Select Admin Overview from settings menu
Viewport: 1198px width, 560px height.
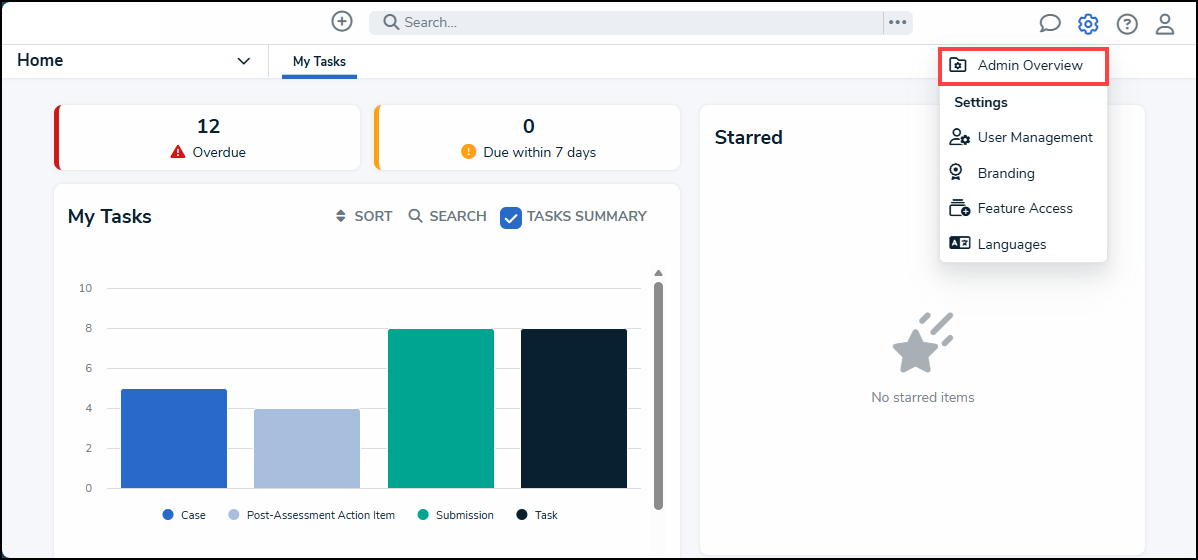[1023, 65]
